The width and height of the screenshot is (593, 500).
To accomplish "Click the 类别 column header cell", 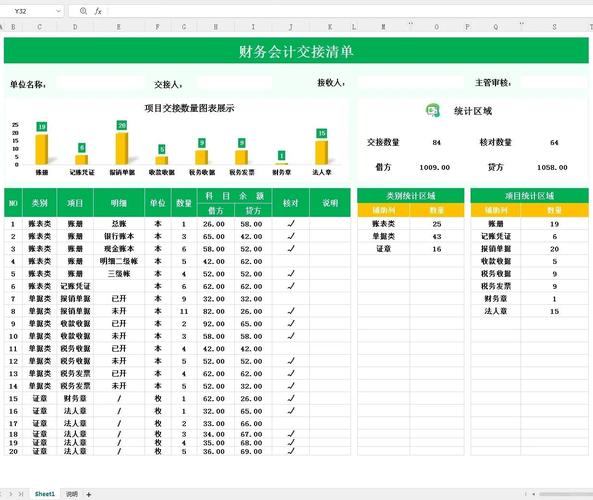I will pyautogui.click(x=40, y=203).
